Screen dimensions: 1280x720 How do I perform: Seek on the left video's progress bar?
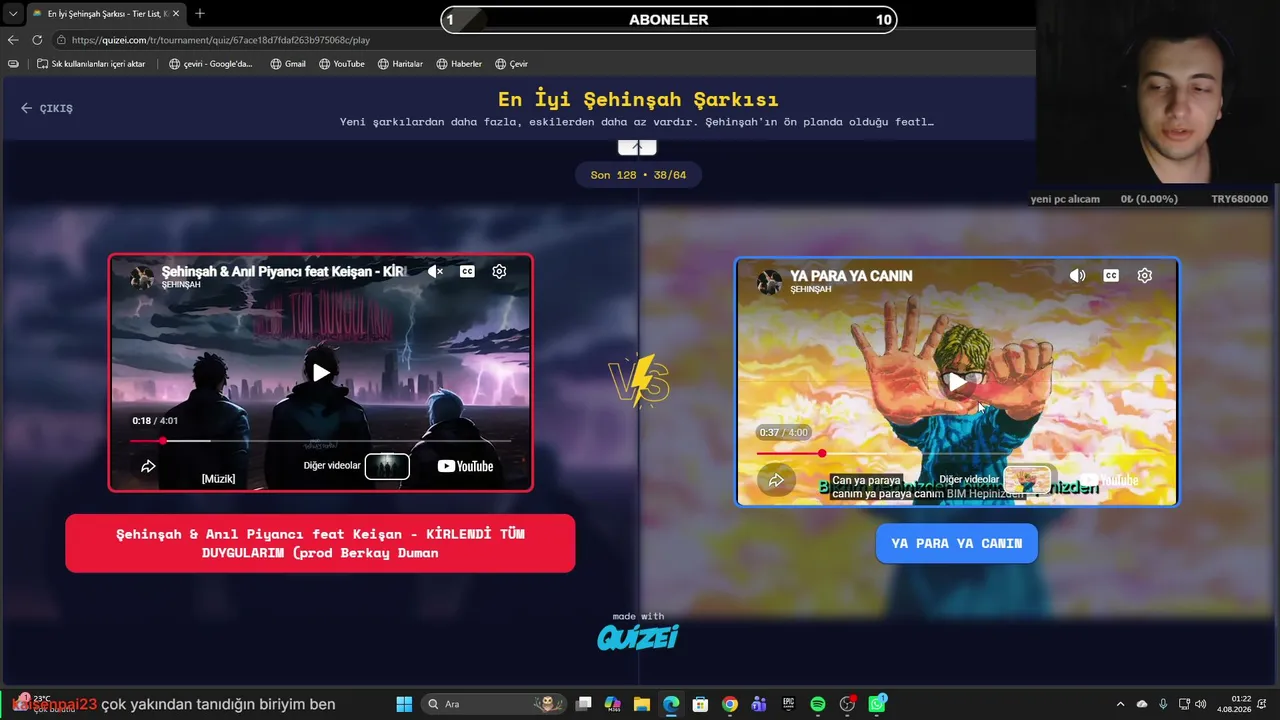pos(320,440)
